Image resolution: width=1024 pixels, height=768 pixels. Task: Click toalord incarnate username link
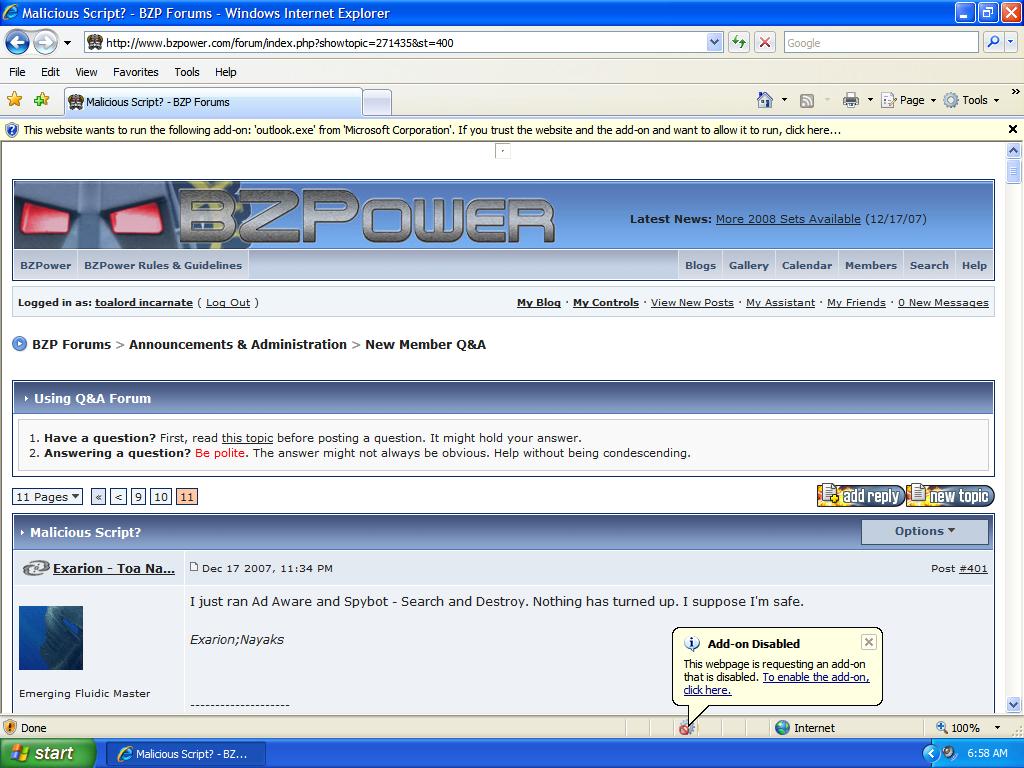[x=144, y=302]
